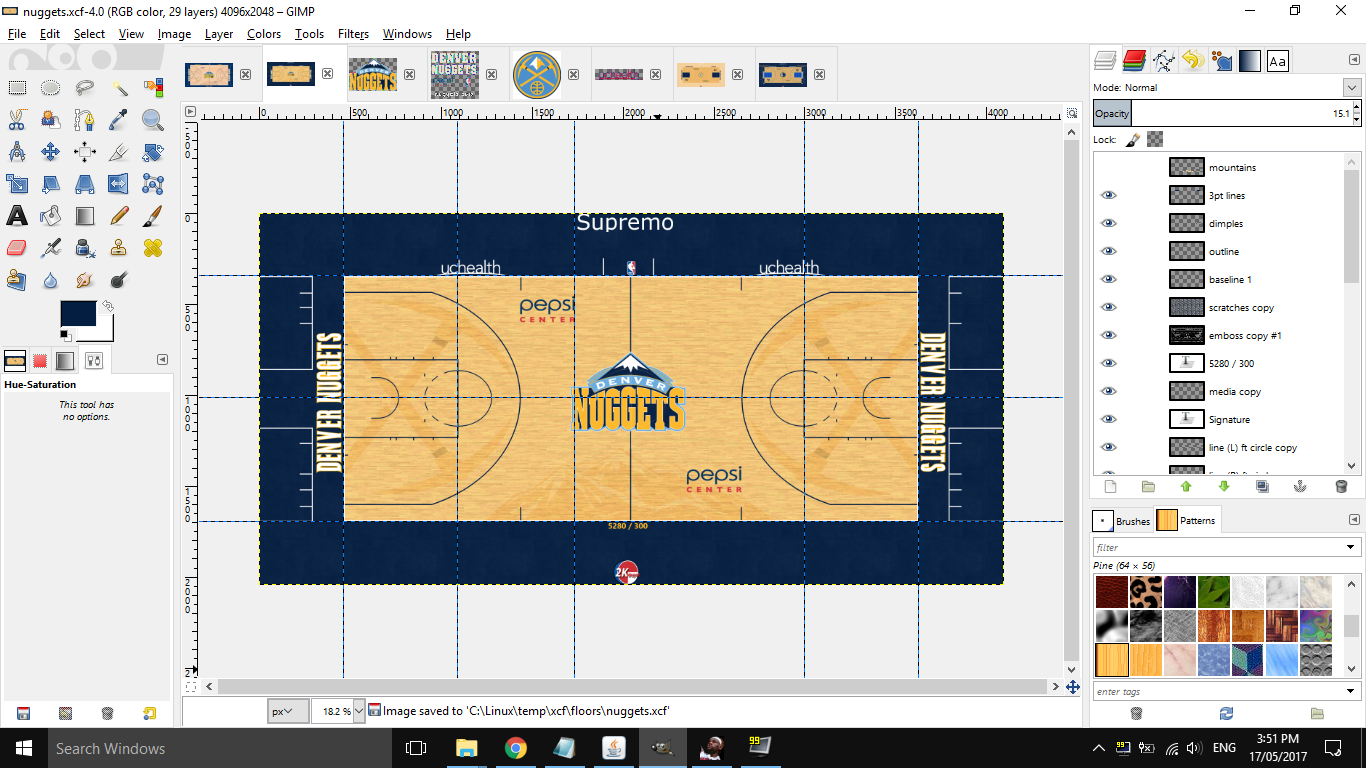Screen dimensions: 1366x768
Task: Click the foreground dark navy color swatch
Action: (76, 314)
